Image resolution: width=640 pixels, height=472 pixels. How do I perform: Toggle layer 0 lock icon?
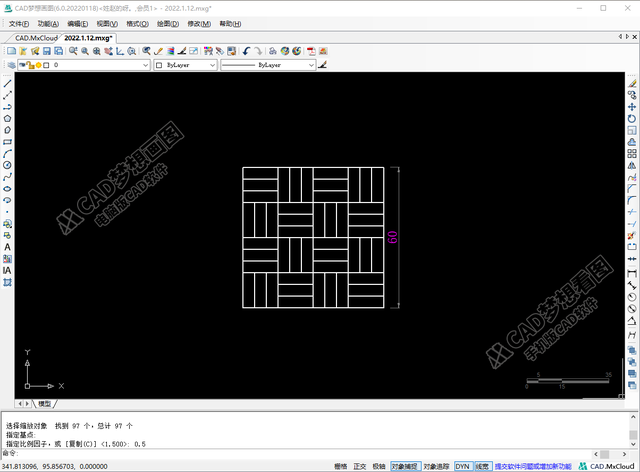30,65
